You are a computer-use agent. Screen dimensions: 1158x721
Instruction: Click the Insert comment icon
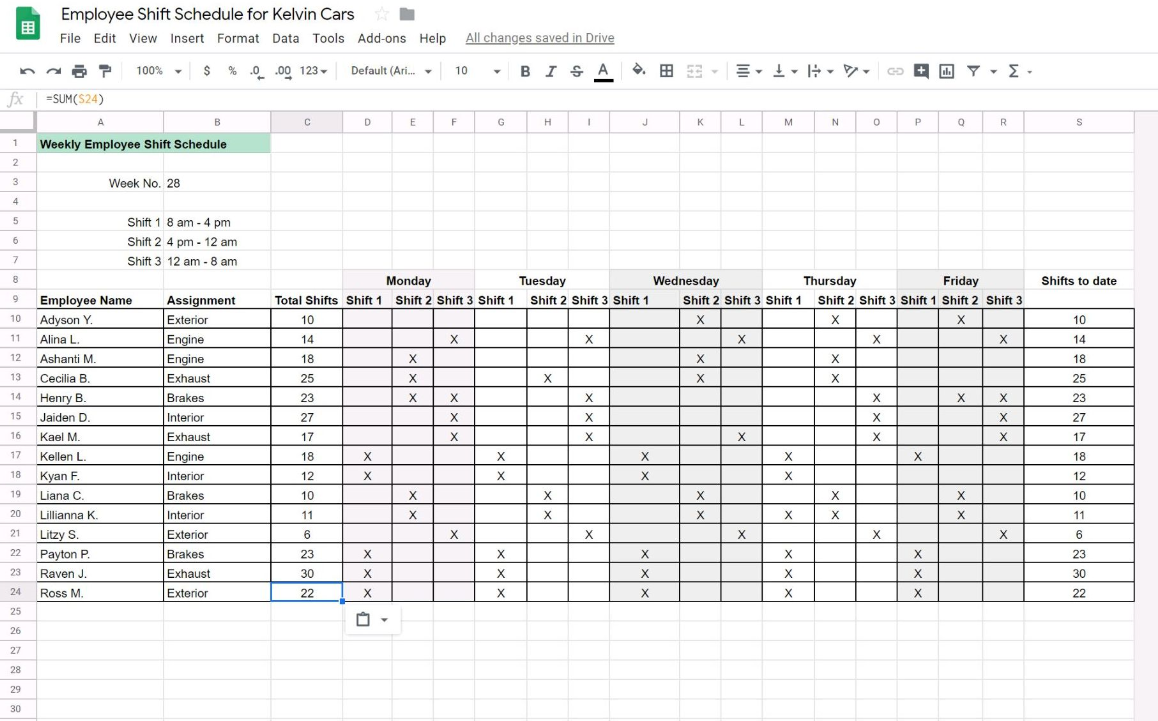coord(921,71)
